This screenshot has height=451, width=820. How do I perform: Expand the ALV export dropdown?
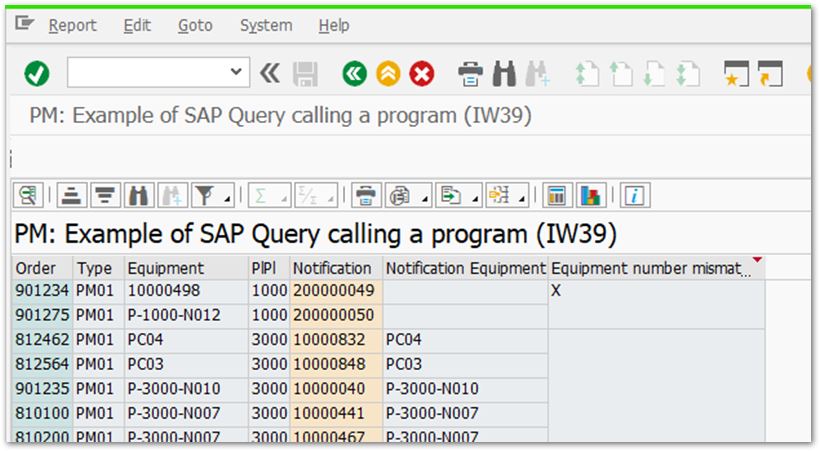click(x=476, y=197)
